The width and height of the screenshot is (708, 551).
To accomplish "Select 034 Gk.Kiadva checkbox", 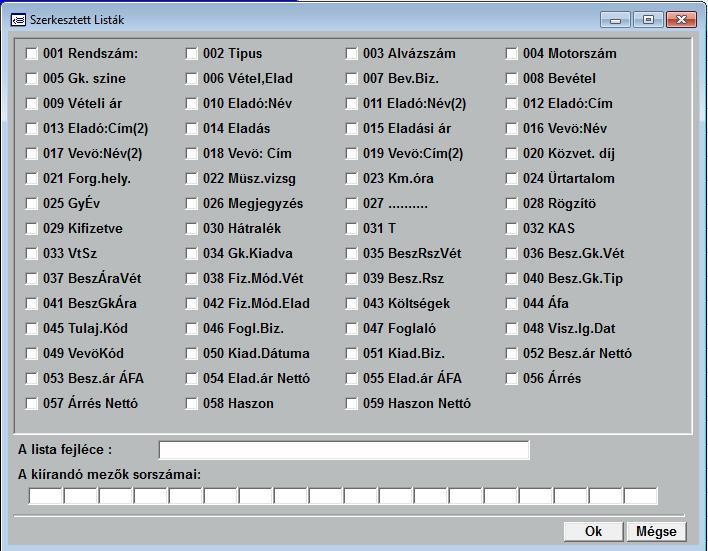I will pyautogui.click(x=191, y=253).
